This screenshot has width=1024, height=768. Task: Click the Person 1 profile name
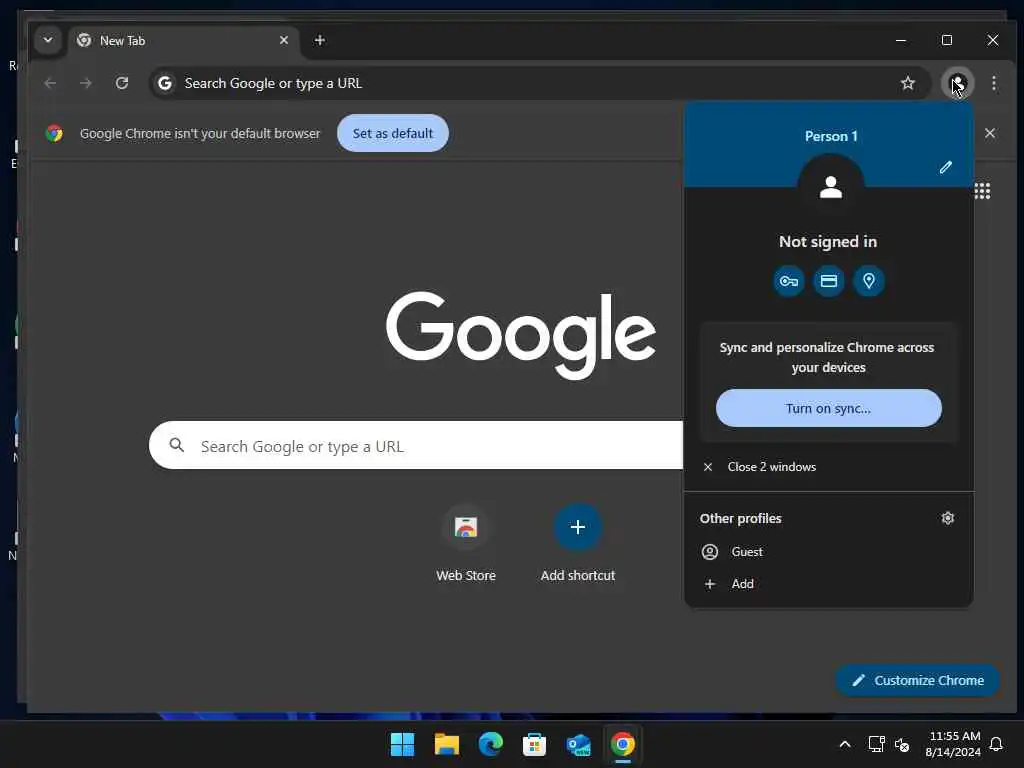pyautogui.click(x=831, y=136)
